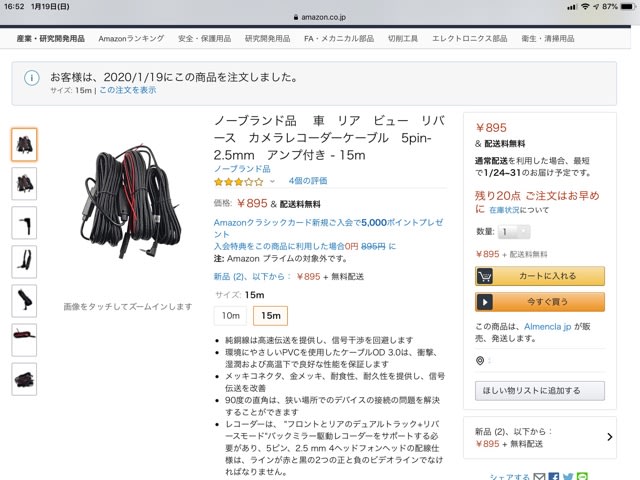
Task: Share the product via the email icon
Action: tap(540, 476)
